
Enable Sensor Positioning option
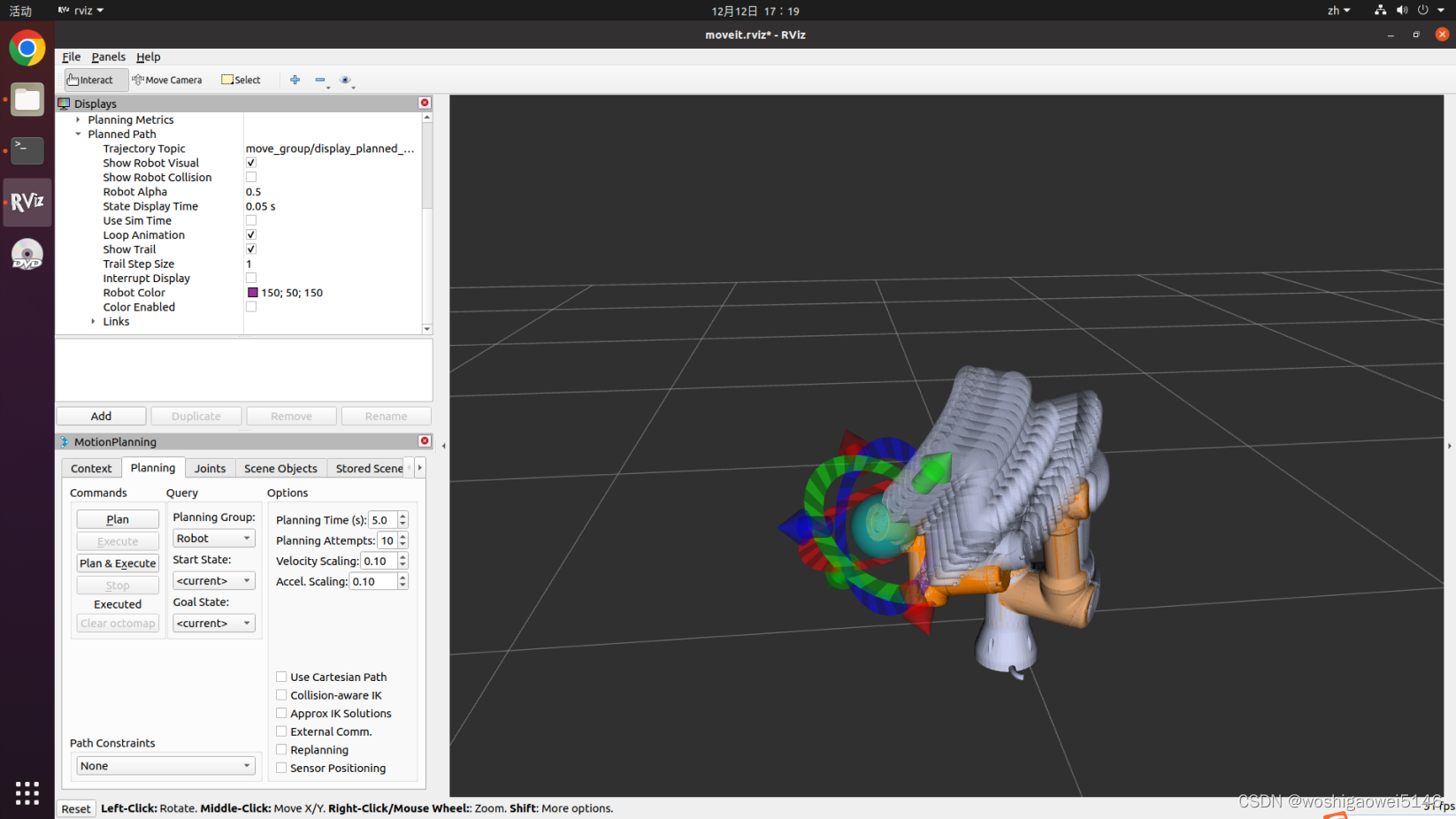(x=281, y=768)
